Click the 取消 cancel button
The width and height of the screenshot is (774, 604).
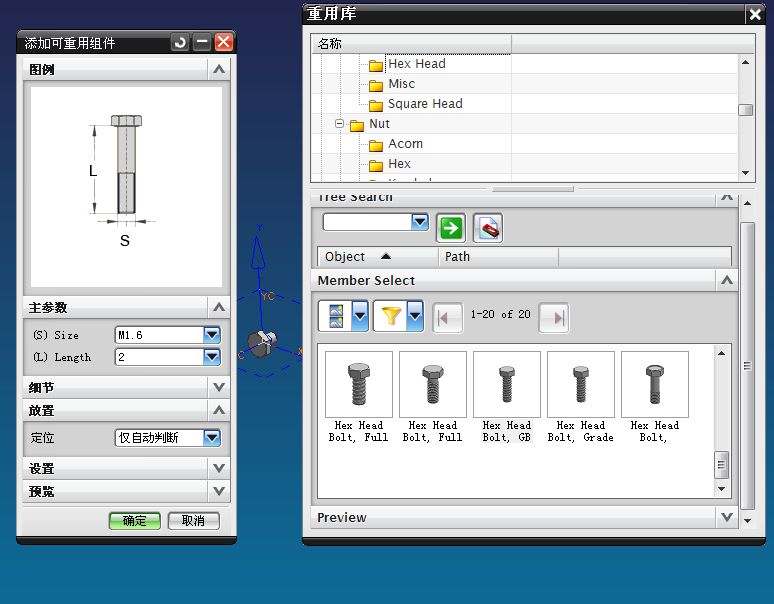tap(194, 521)
